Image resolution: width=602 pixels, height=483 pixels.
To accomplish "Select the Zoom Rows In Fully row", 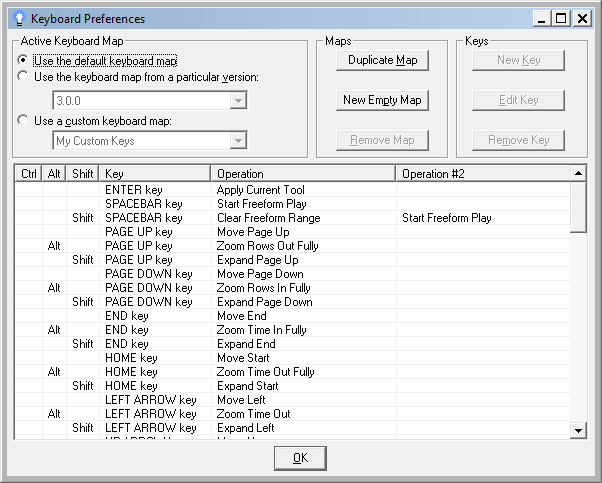I will (x=293, y=288).
